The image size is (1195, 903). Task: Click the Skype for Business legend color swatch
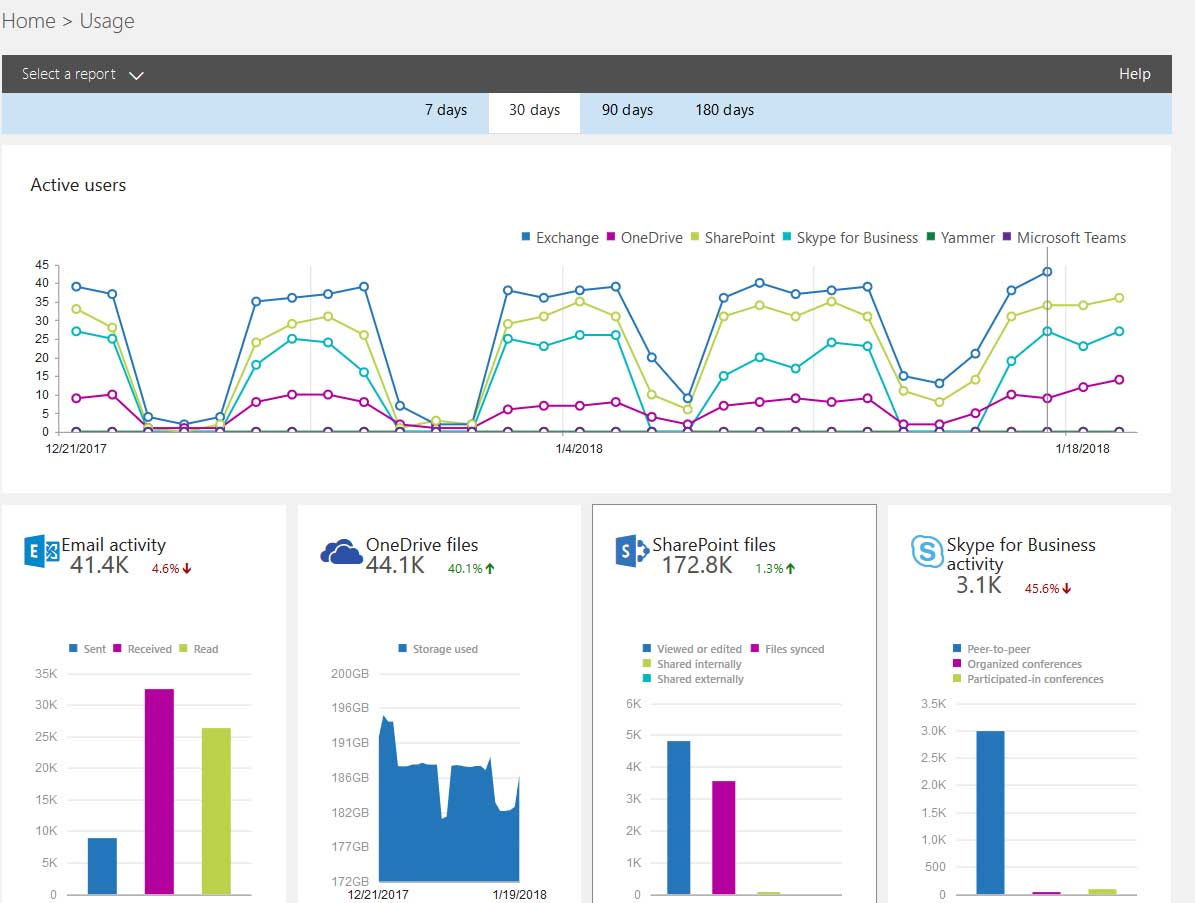(x=788, y=238)
